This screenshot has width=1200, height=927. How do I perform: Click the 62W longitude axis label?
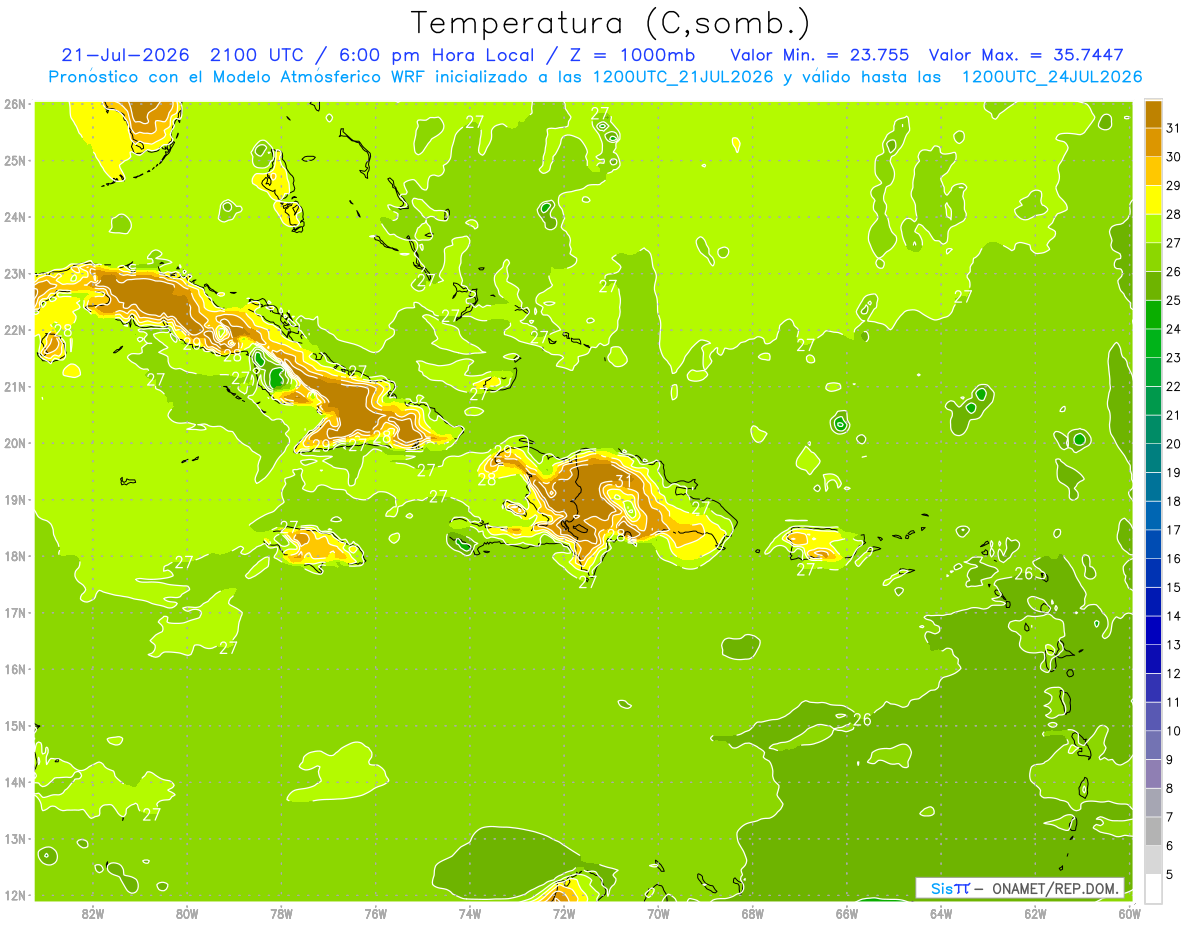(1035, 913)
